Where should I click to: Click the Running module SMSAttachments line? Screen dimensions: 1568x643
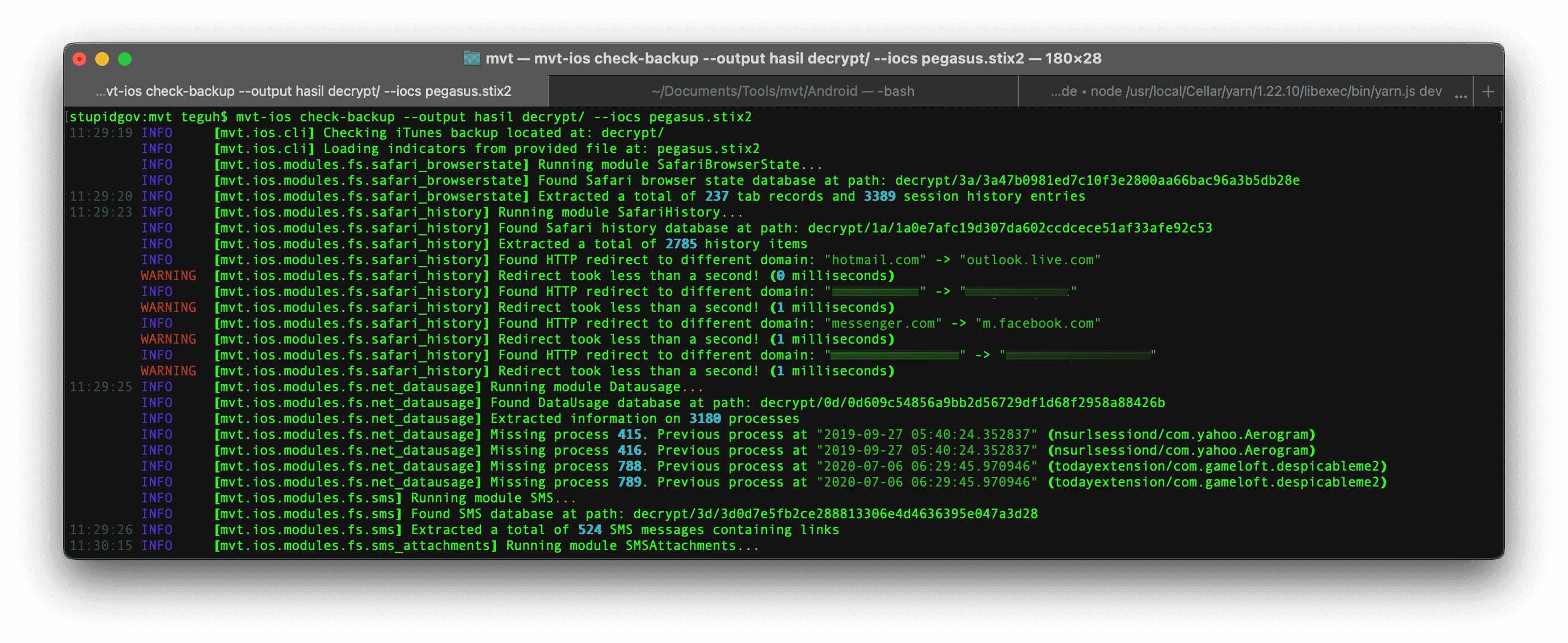pos(633,545)
